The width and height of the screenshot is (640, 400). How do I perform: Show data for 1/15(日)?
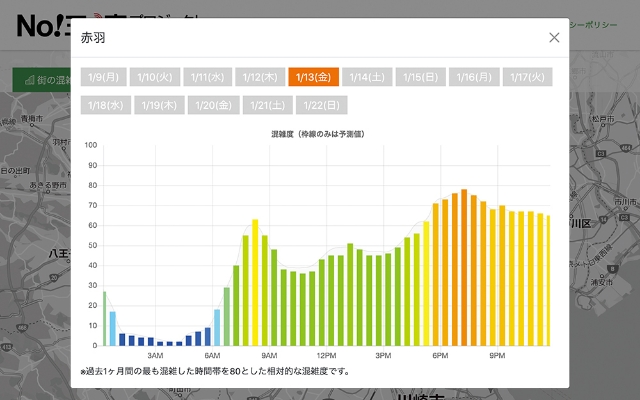419,77
